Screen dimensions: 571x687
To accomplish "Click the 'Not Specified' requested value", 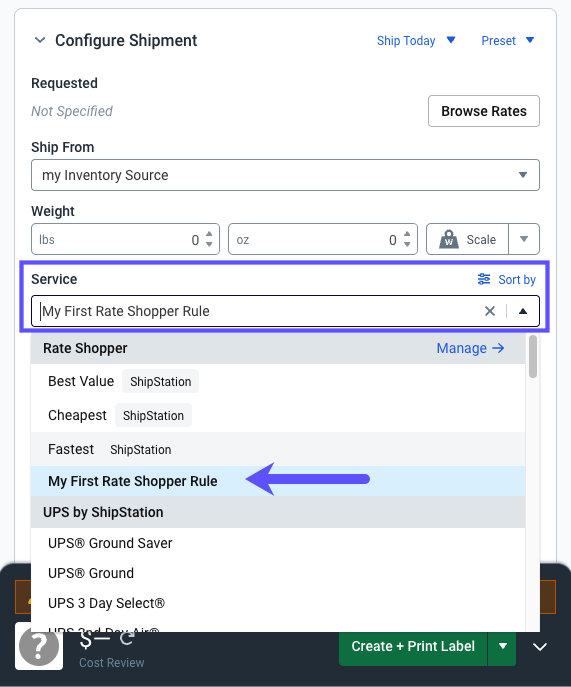I will tap(72, 111).
